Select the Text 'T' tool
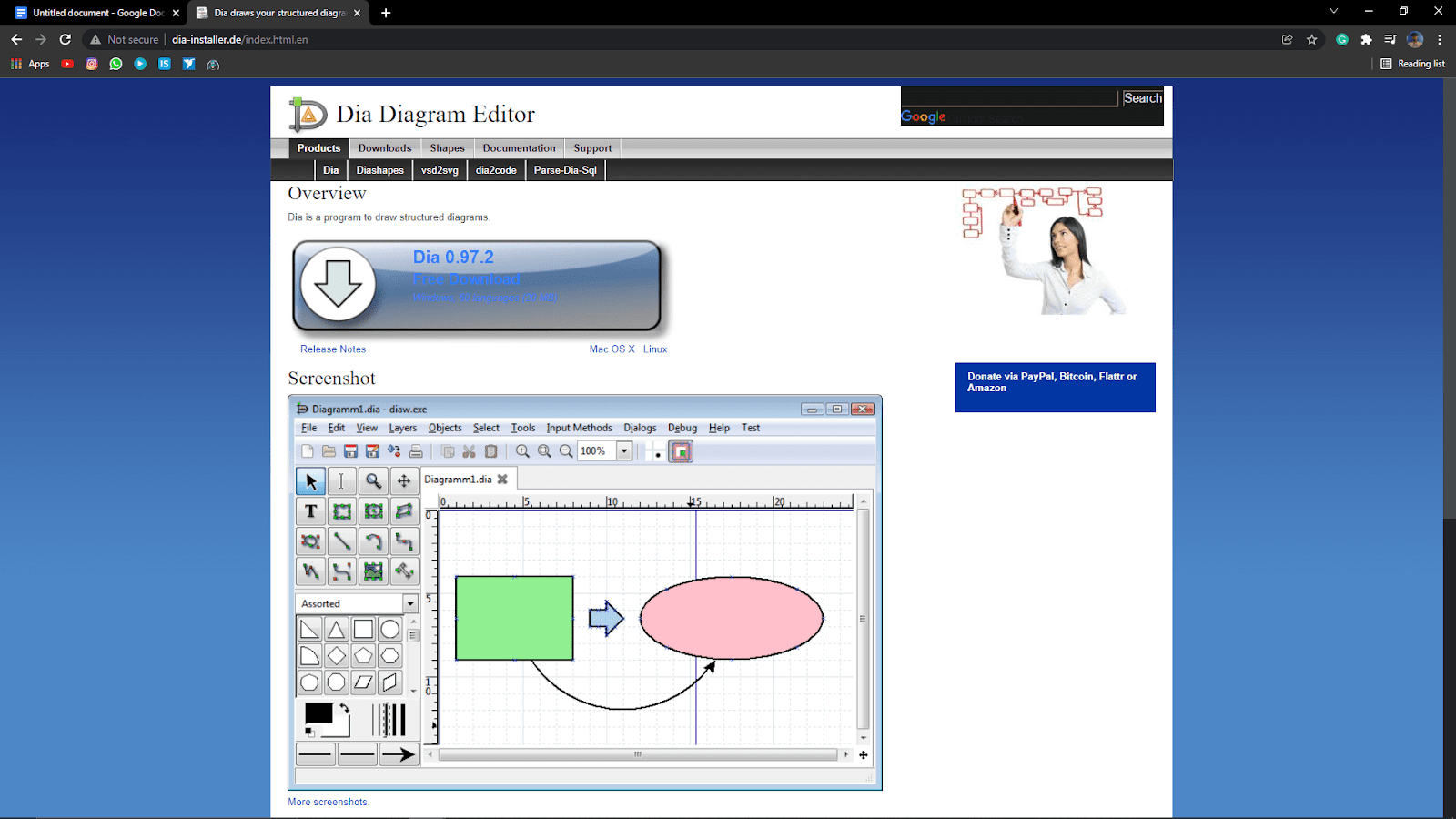 pyautogui.click(x=310, y=511)
